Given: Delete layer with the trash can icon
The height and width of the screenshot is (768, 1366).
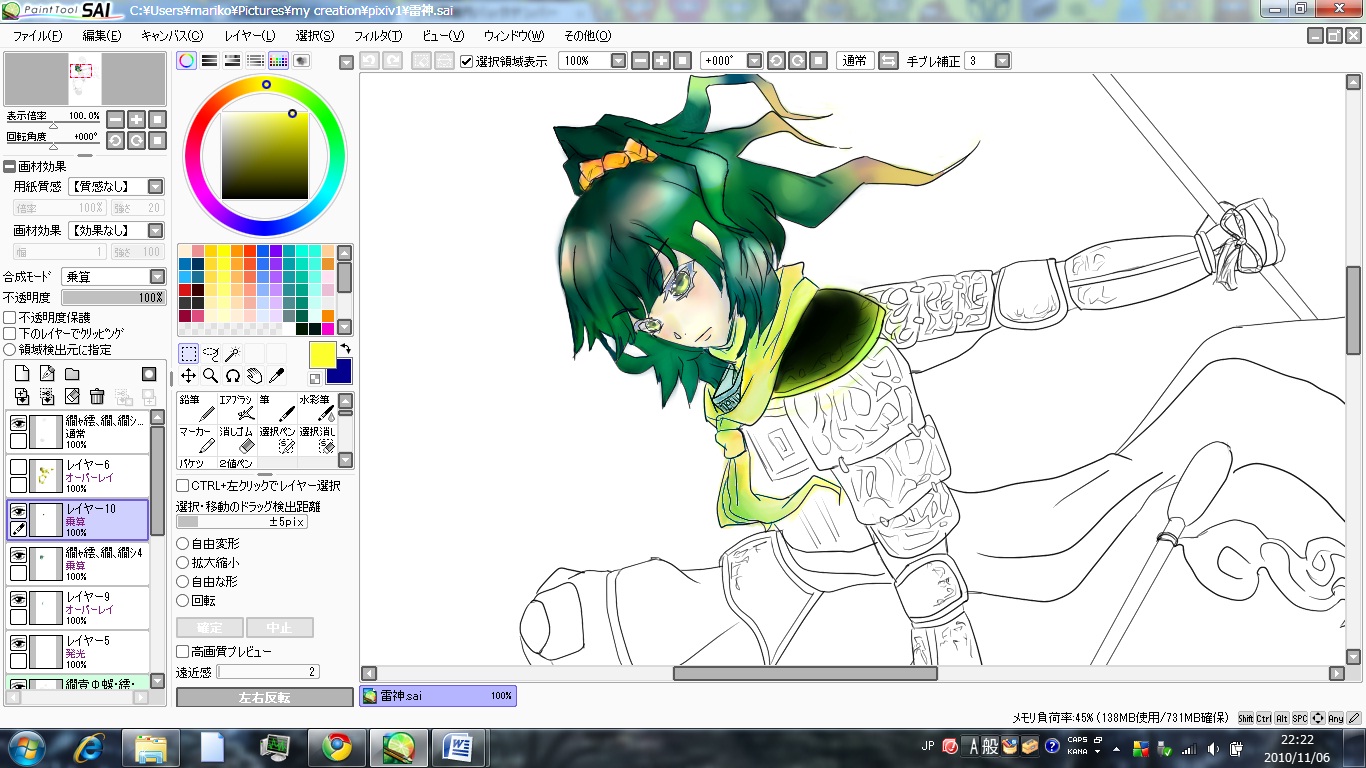Looking at the screenshot, I should 97,397.
